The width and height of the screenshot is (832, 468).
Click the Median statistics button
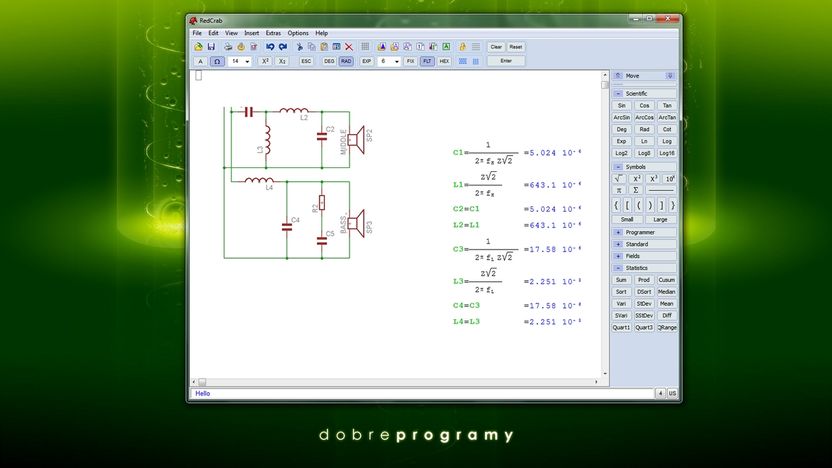(x=666, y=292)
